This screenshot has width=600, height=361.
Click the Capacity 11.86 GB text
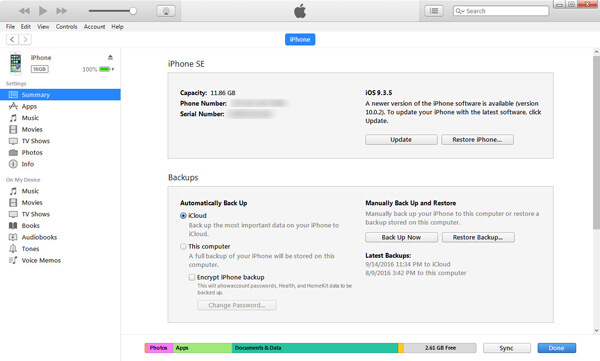(x=208, y=93)
